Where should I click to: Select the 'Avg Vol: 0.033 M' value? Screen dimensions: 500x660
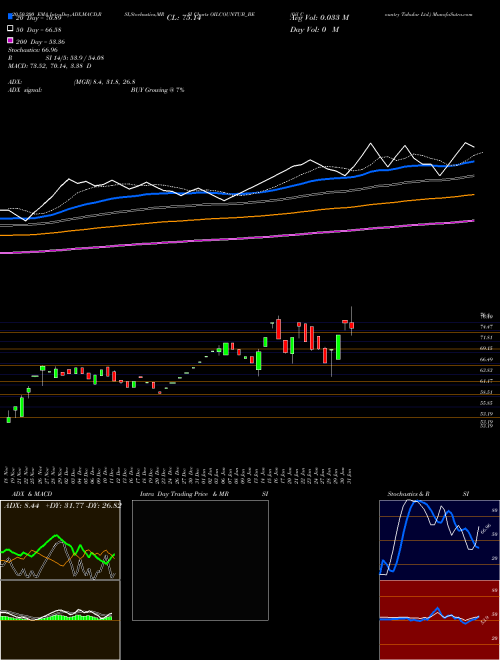click(x=319, y=18)
